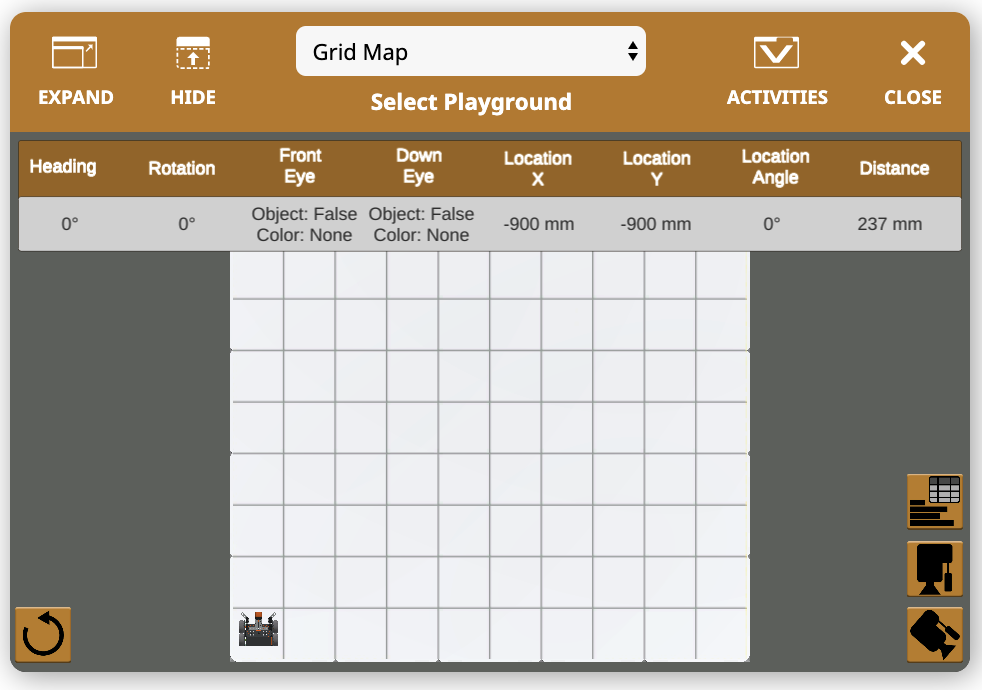Select the Down Eye column header

tap(418, 166)
